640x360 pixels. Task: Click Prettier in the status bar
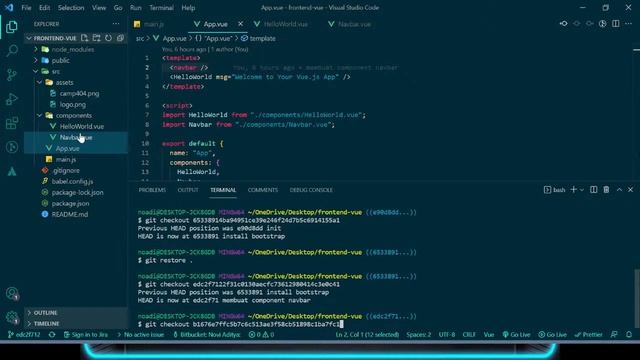click(589, 335)
